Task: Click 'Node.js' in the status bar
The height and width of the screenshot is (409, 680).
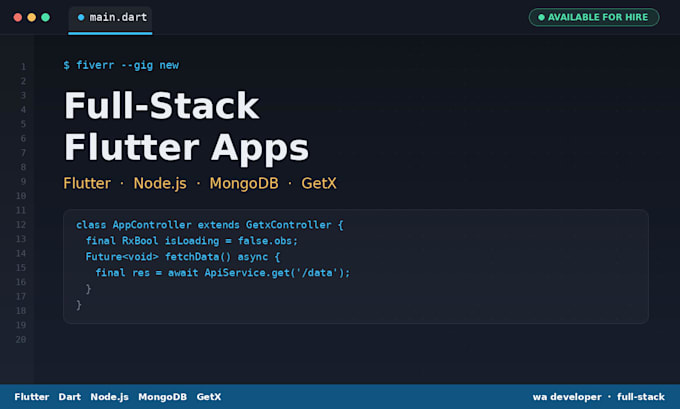Action: (x=109, y=397)
